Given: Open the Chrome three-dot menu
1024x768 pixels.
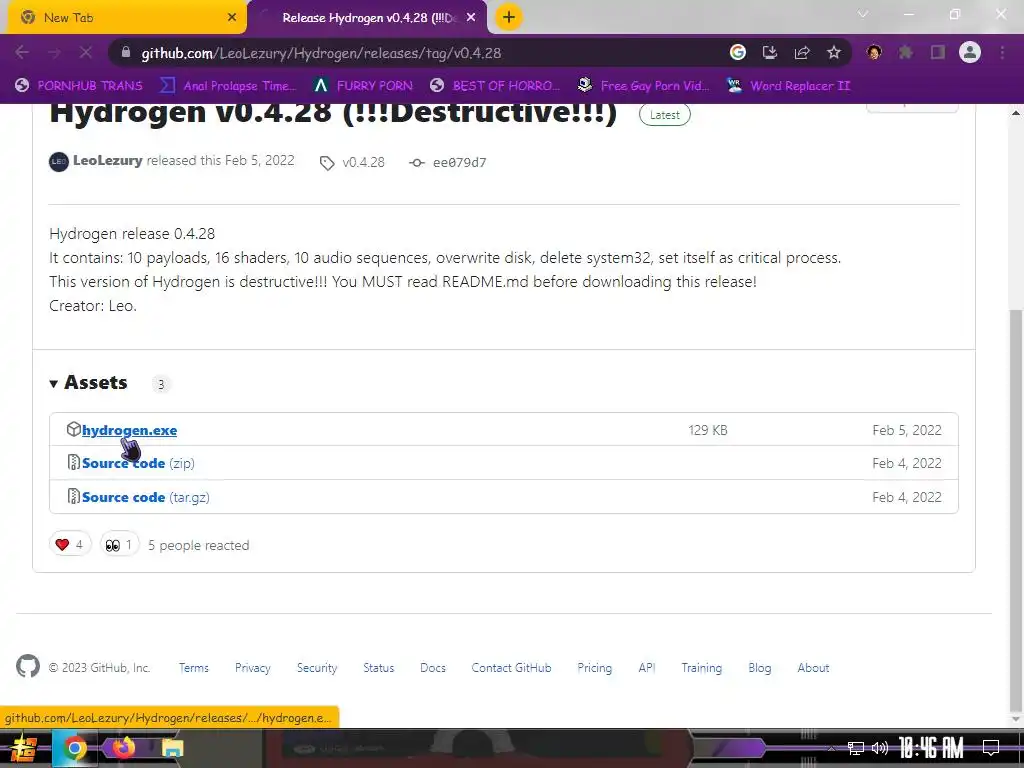Looking at the screenshot, I should pyautogui.click(x=1002, y=52).
